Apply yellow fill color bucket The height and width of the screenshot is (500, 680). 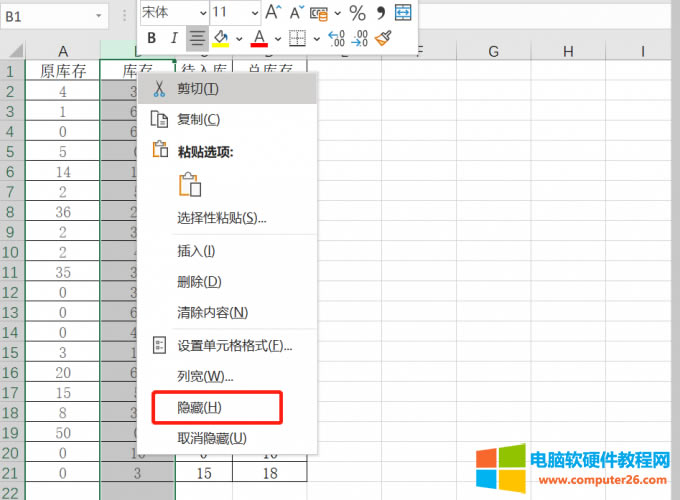(221, 38)
